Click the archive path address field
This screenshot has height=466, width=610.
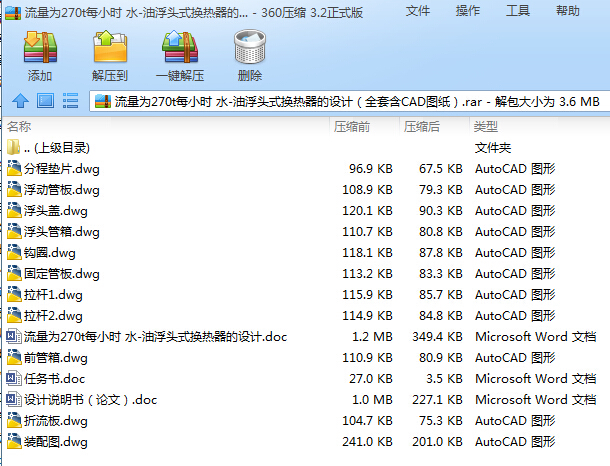(349, 102)
